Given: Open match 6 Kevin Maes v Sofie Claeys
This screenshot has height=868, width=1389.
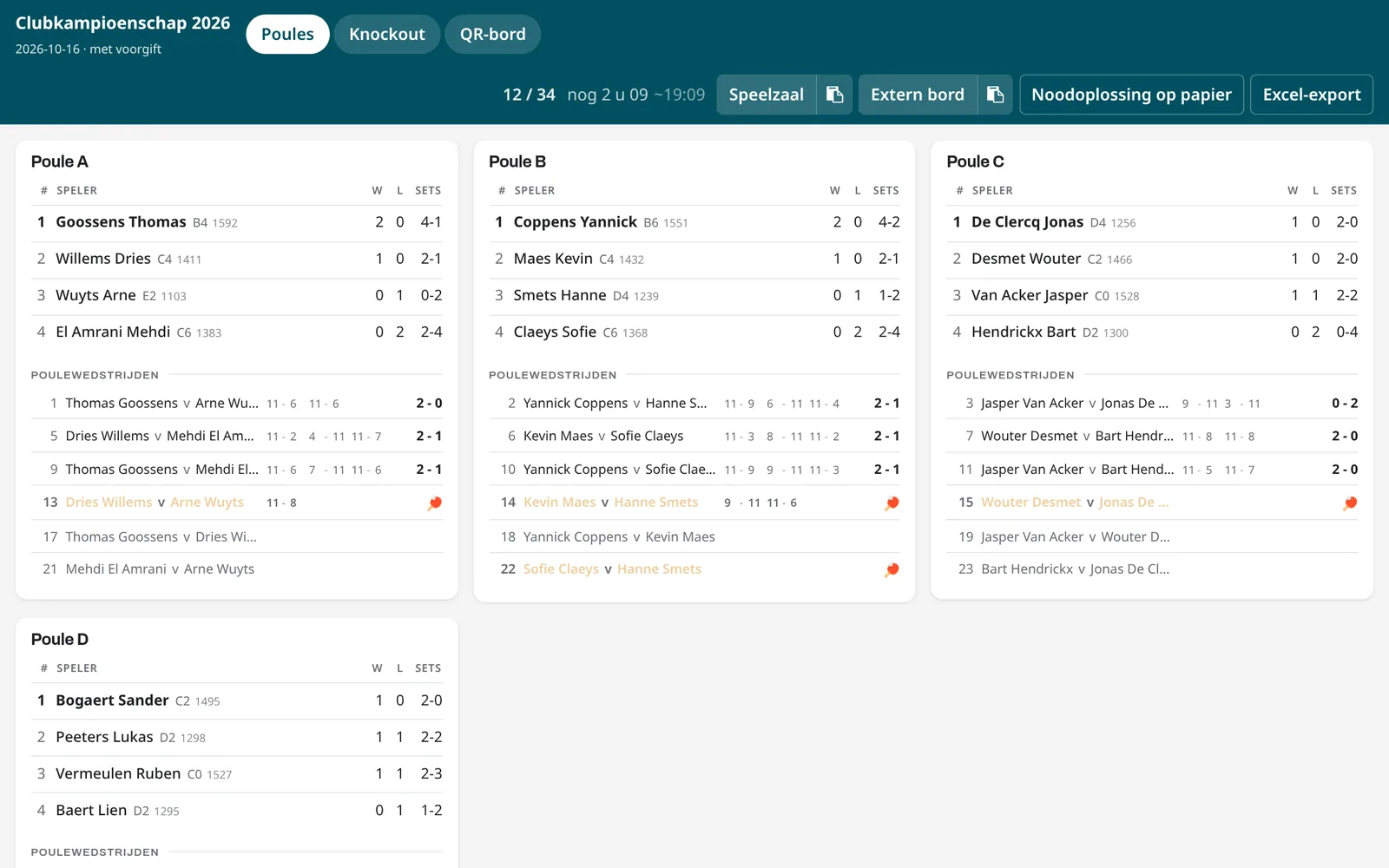Looking at the screenshot, I should coord(694,437).
